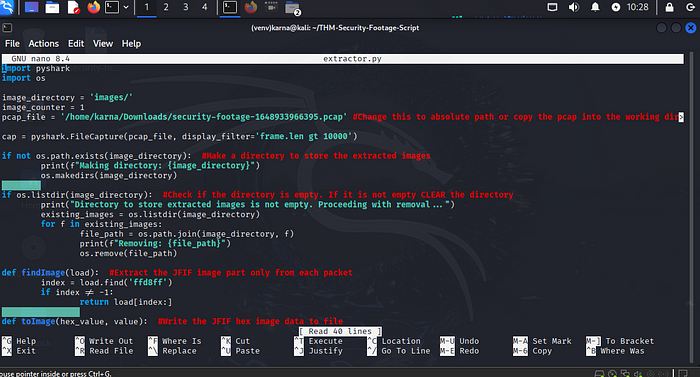Focus the running Firefox window in taskbar
The width and height of the screenshot is (700, 377).
pyautogui.click(x=251, y=7)
